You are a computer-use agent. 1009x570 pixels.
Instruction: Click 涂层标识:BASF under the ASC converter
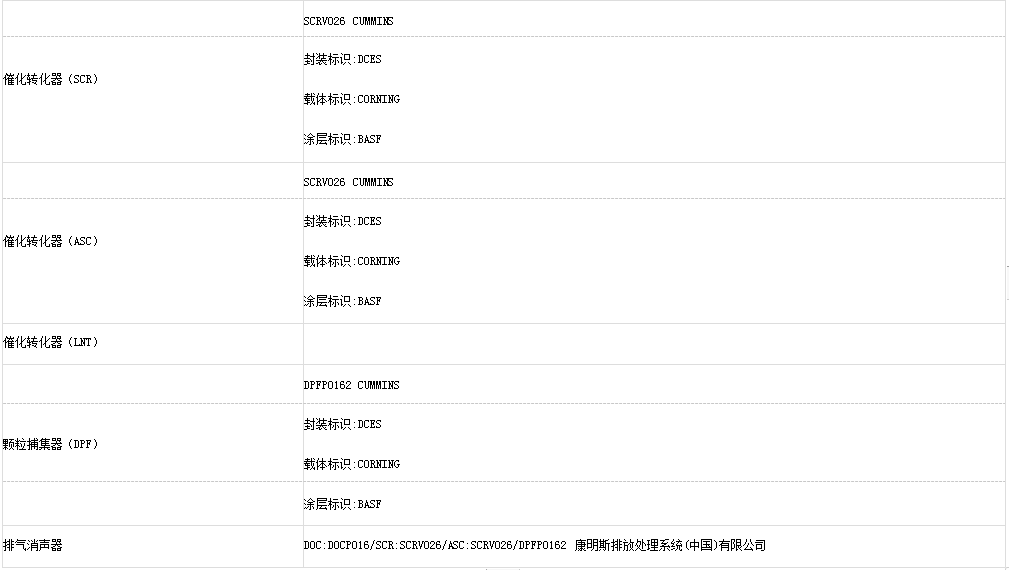(x=342, y=301)
